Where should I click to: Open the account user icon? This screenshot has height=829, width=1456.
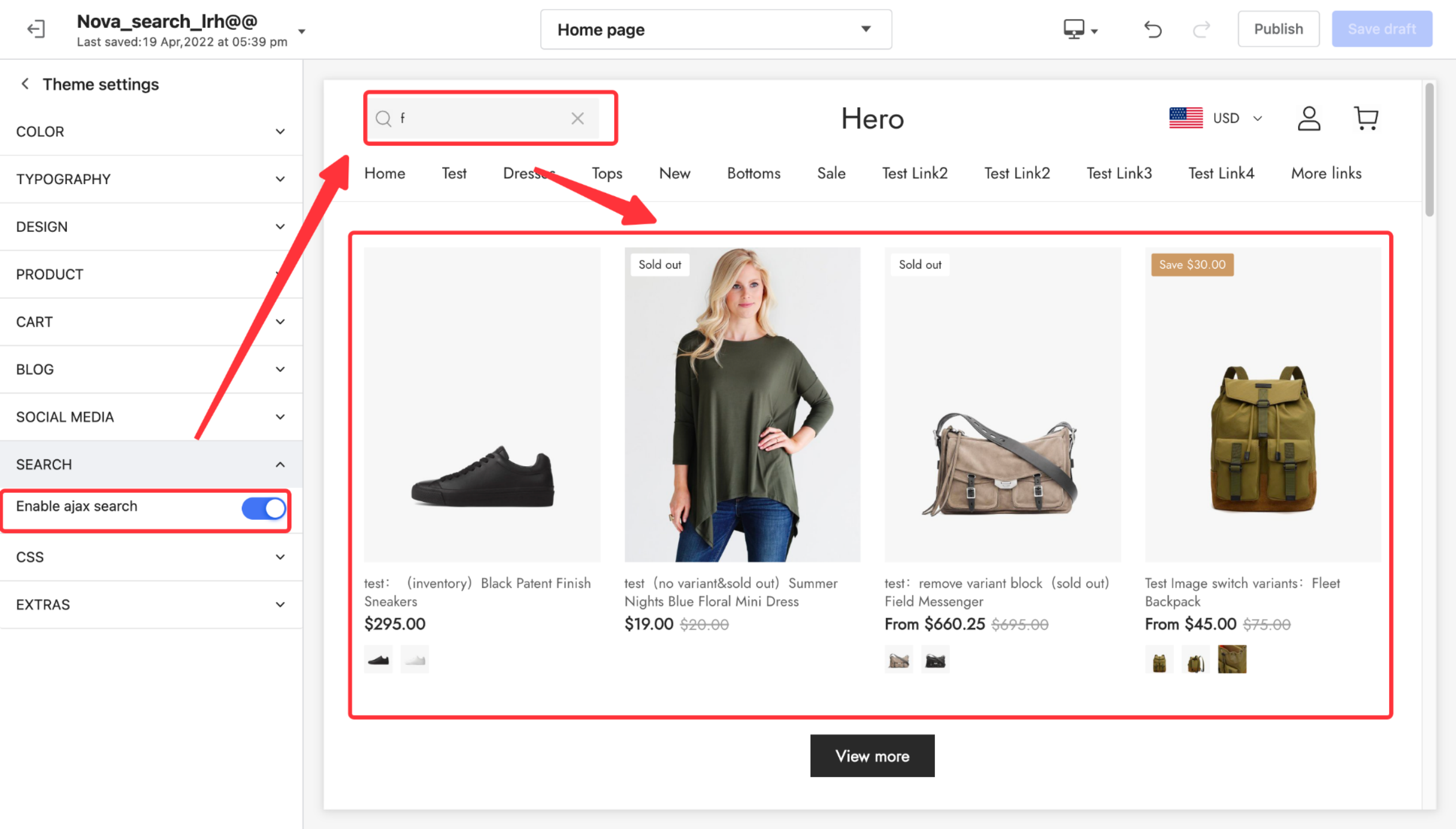pyautogui.click(x=1309, y=119)
